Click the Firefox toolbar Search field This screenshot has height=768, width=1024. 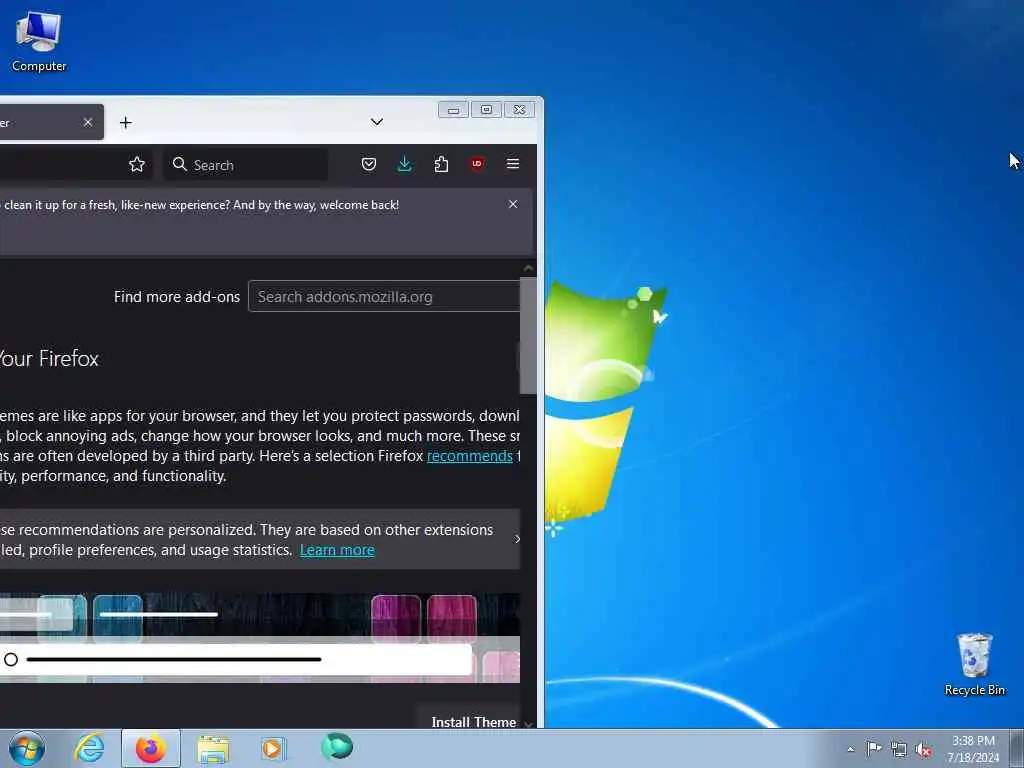coord(246,165)
